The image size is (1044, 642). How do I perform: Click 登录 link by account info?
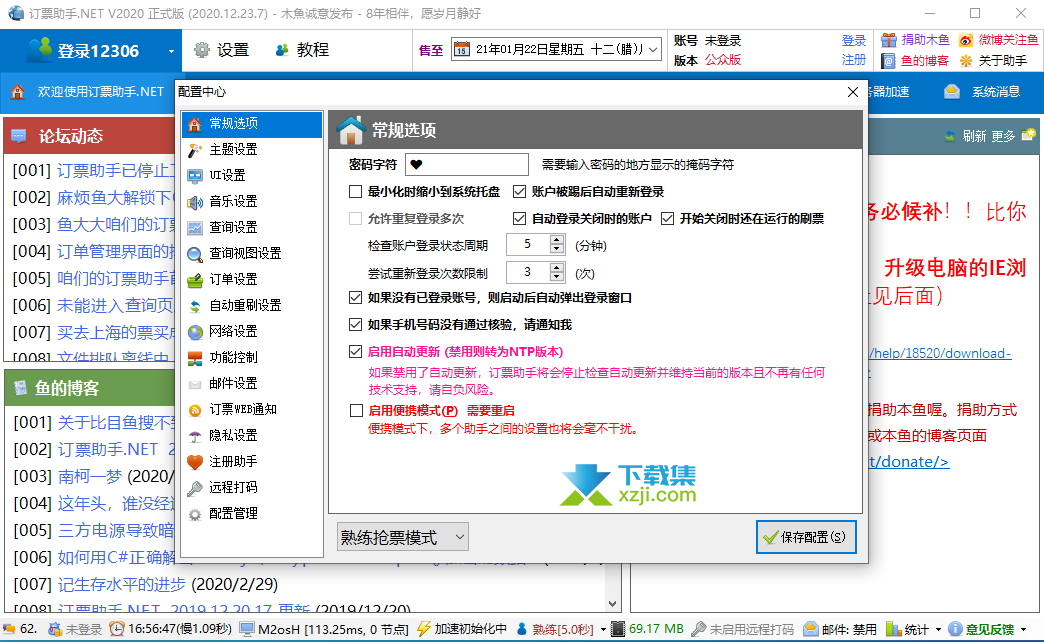click(x=854, y=41)
